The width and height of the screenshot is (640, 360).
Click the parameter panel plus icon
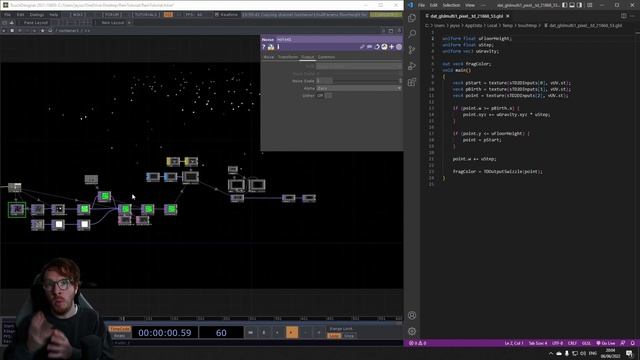[391, 47]
